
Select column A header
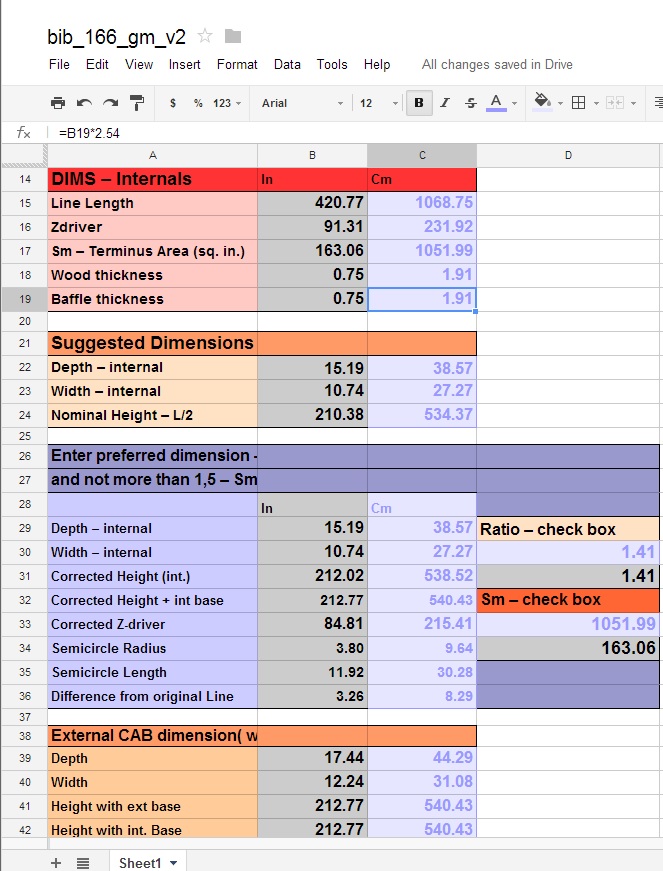click(x=153, y=156)
